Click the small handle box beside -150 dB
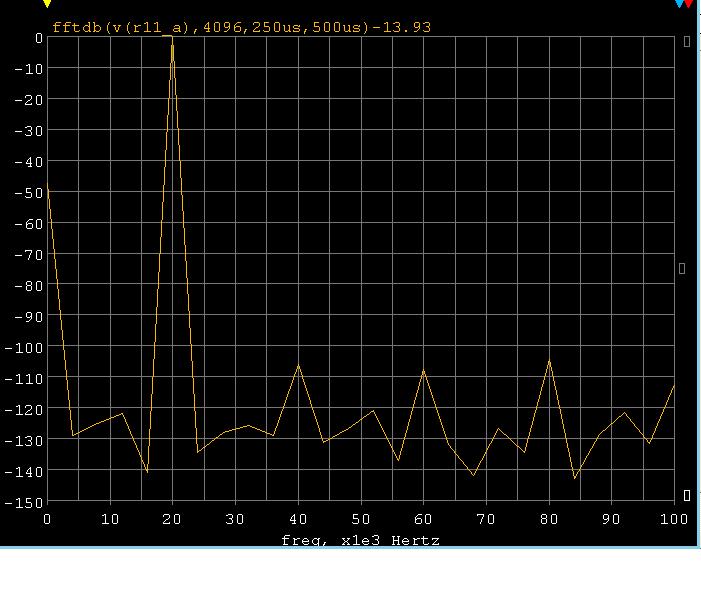 coord(687,495)
